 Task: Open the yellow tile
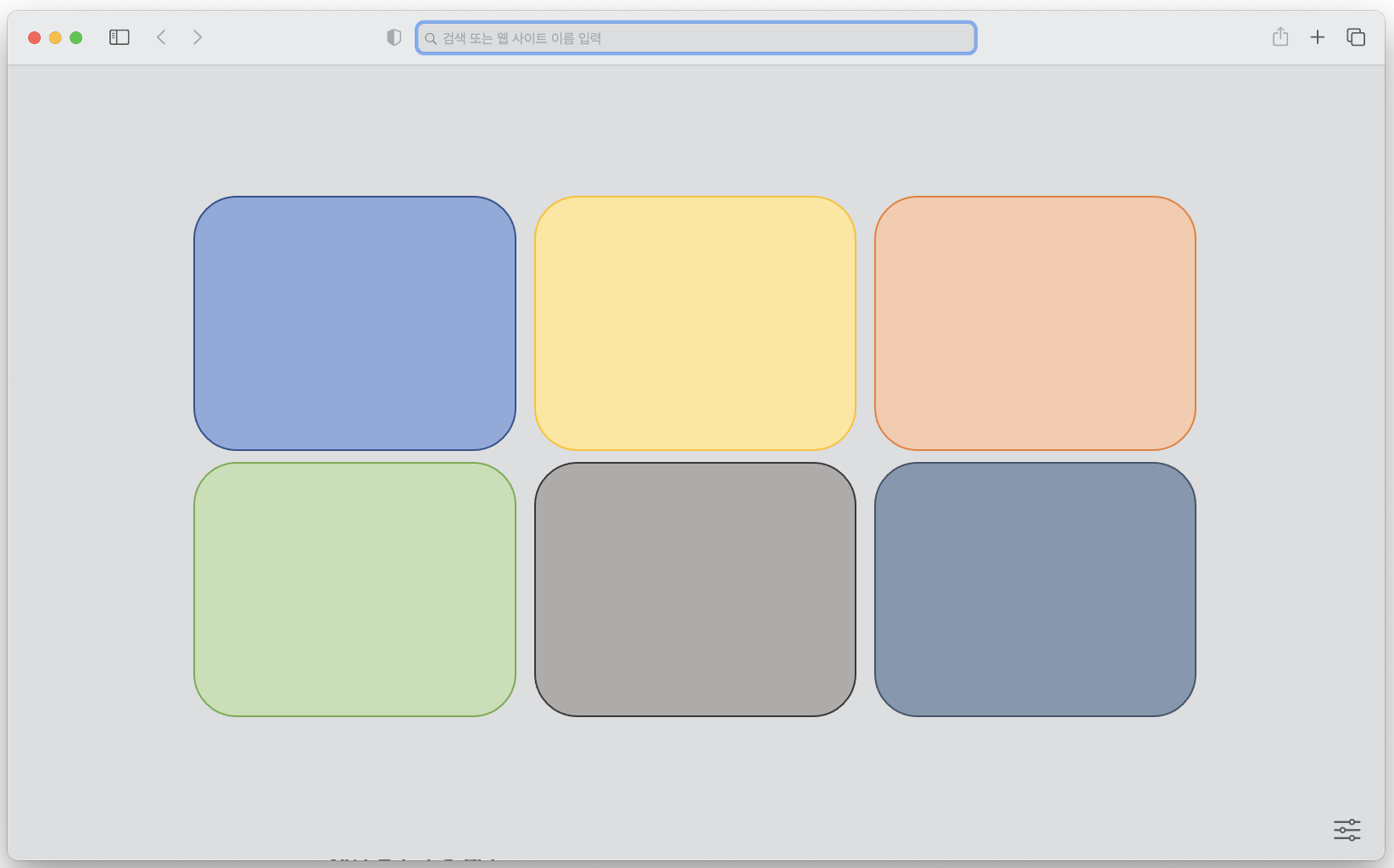[695, 323]
